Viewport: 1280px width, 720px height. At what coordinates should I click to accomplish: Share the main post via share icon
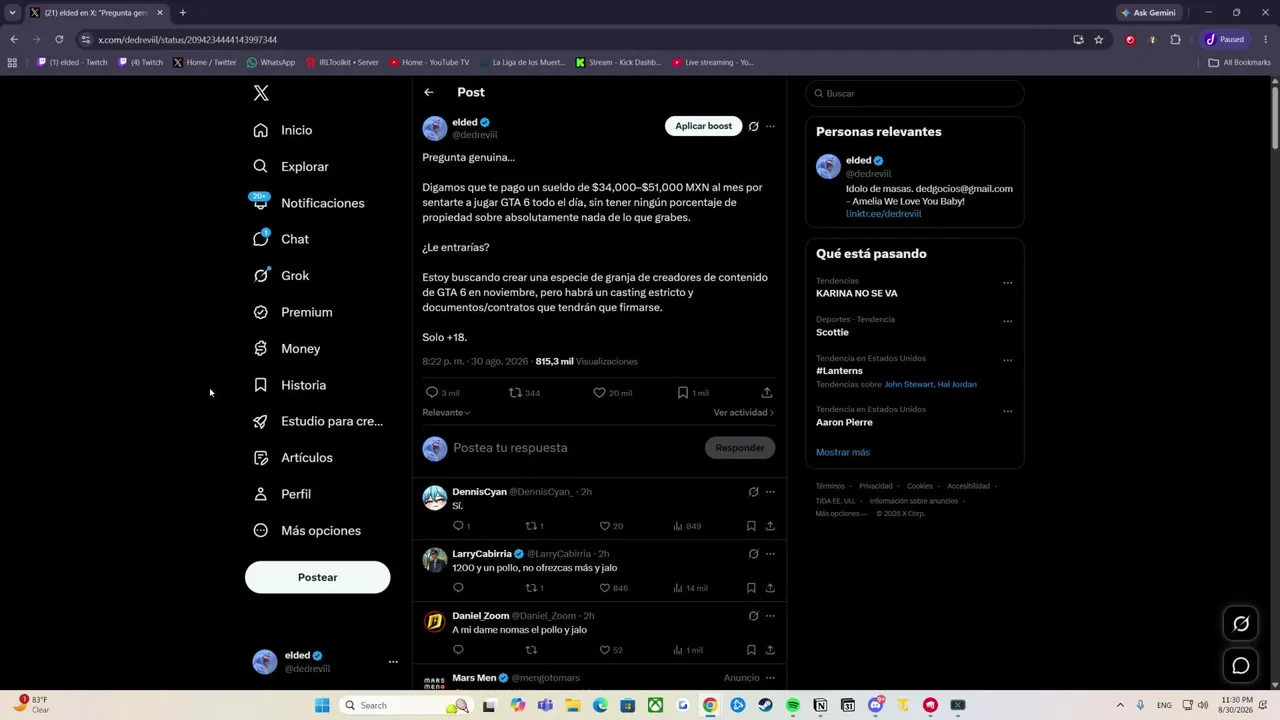pyautogui.click(x=767, y=393)
